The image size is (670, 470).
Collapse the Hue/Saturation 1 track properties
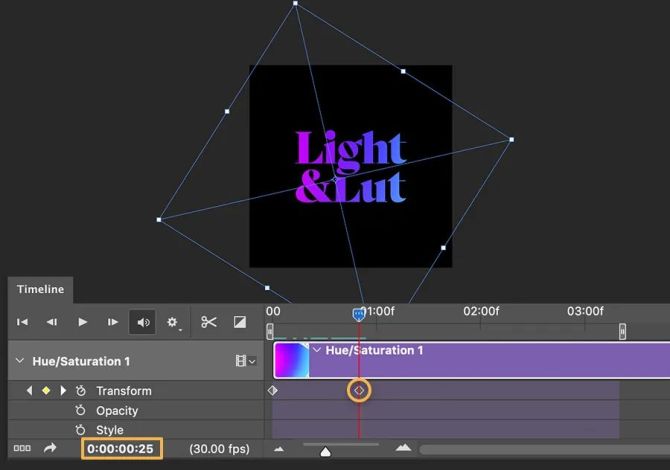[x=20, y=361]
